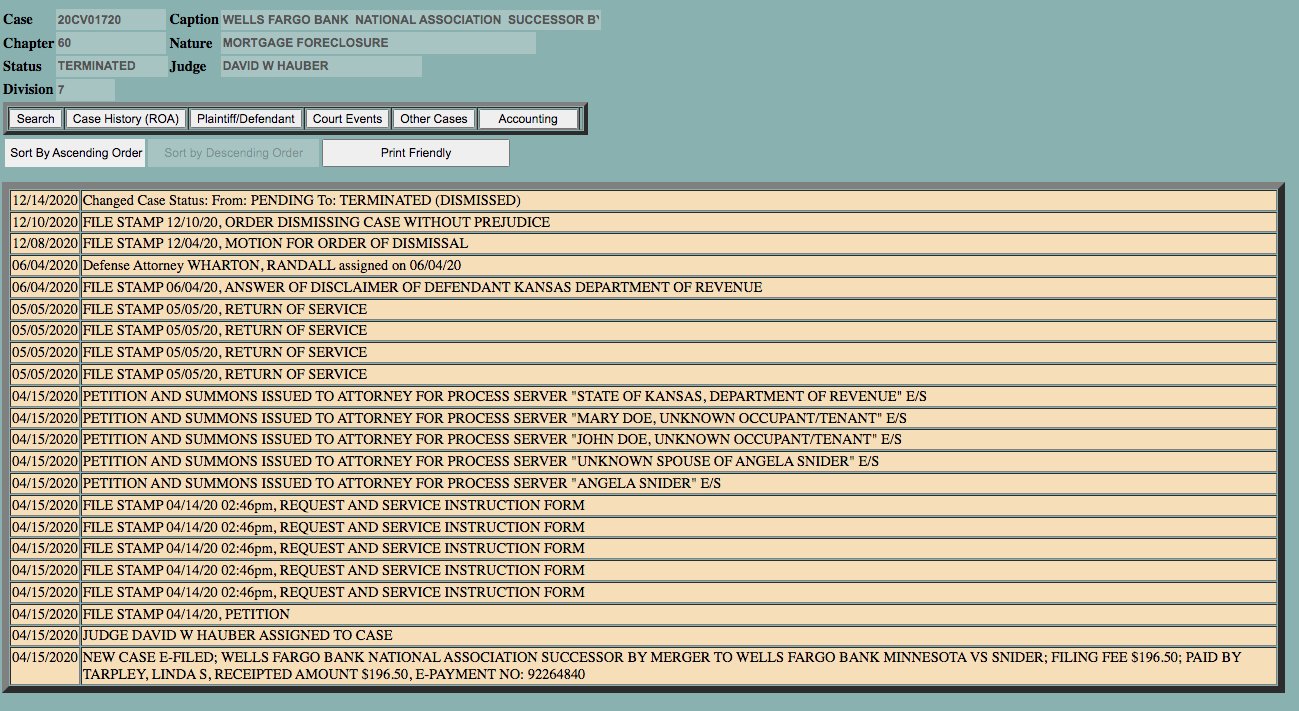Click the date beside the Defense Attorney entry
The image size is (1299, 711).
point(45,265)
